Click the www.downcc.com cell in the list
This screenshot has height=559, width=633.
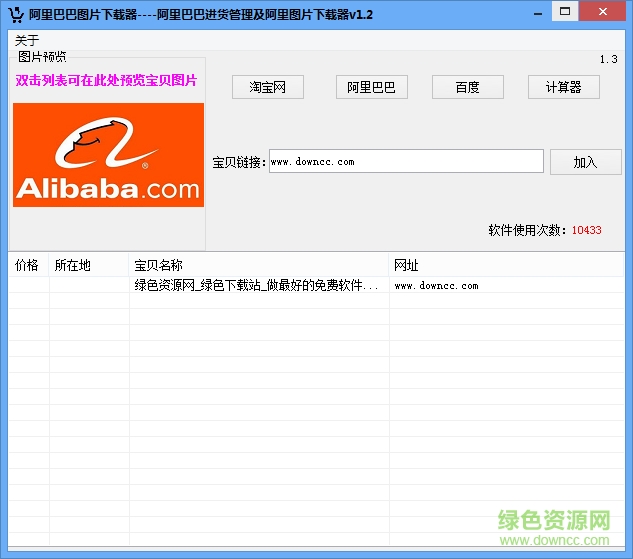tap(436, 285)
